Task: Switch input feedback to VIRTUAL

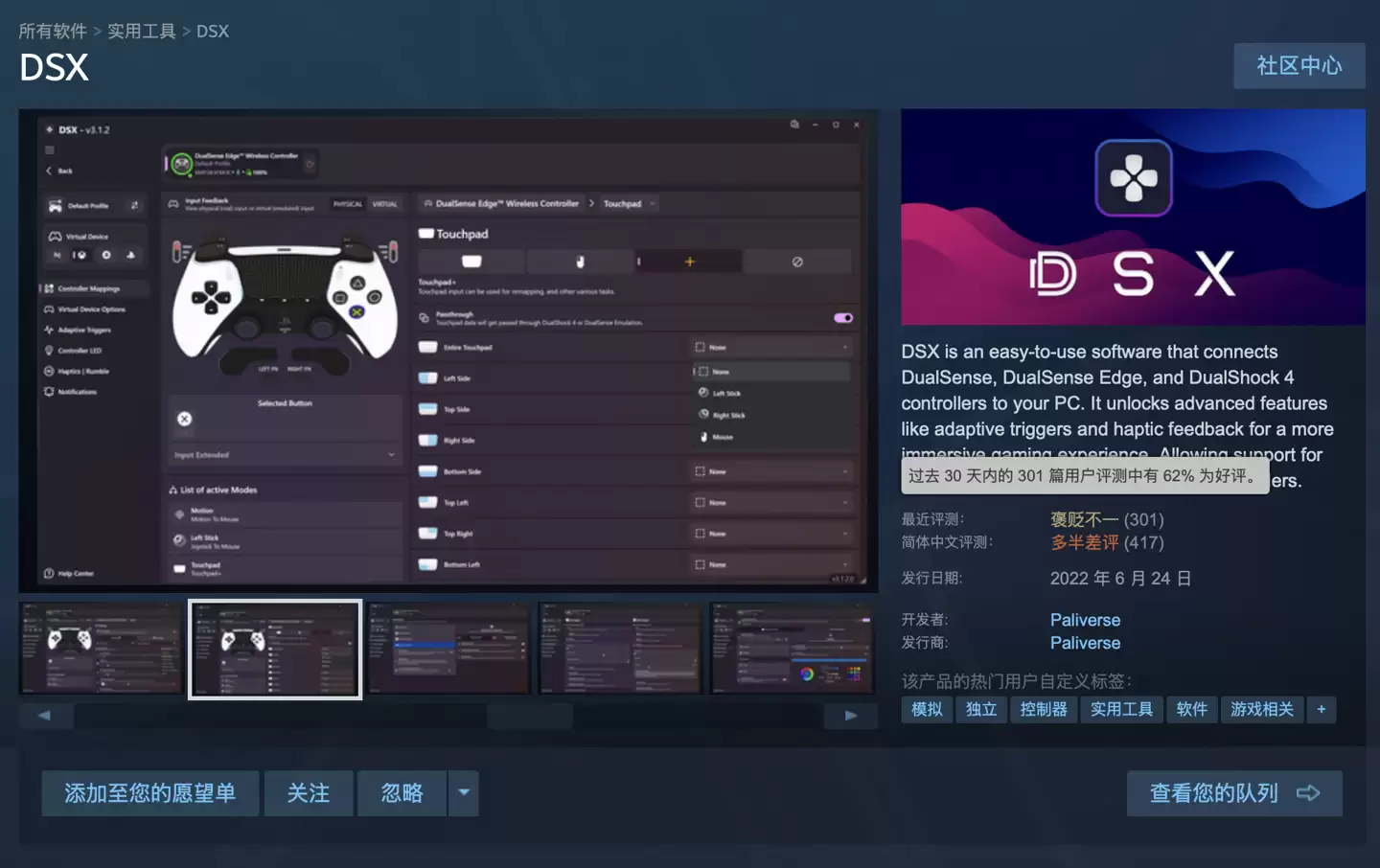Action: pos(385,203)
